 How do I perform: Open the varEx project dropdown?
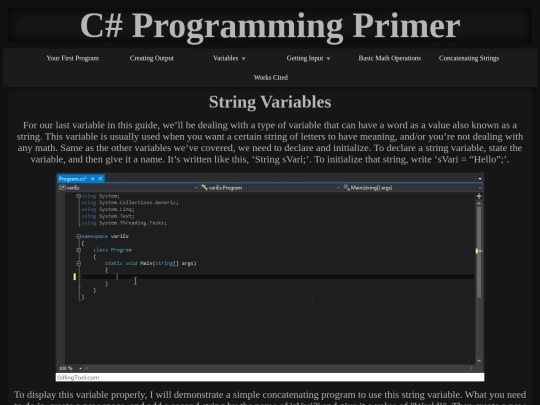[128, 188]
